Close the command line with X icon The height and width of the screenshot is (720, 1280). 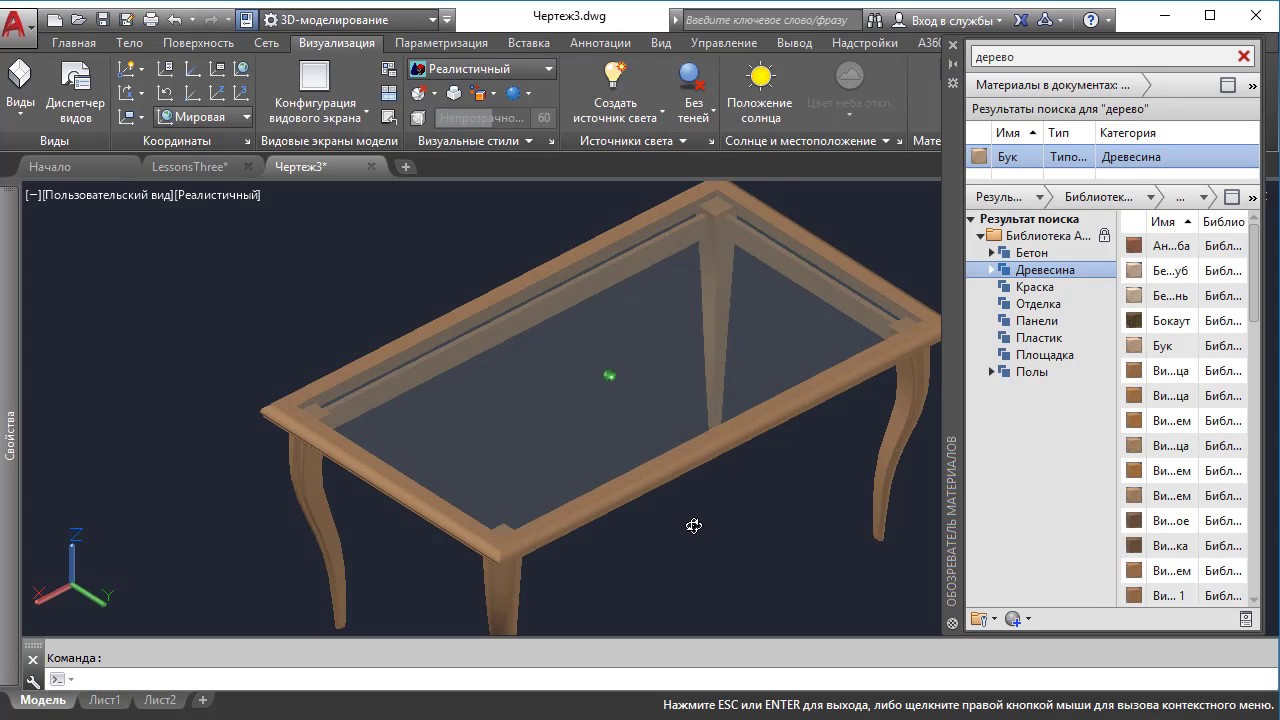point(33,659)
